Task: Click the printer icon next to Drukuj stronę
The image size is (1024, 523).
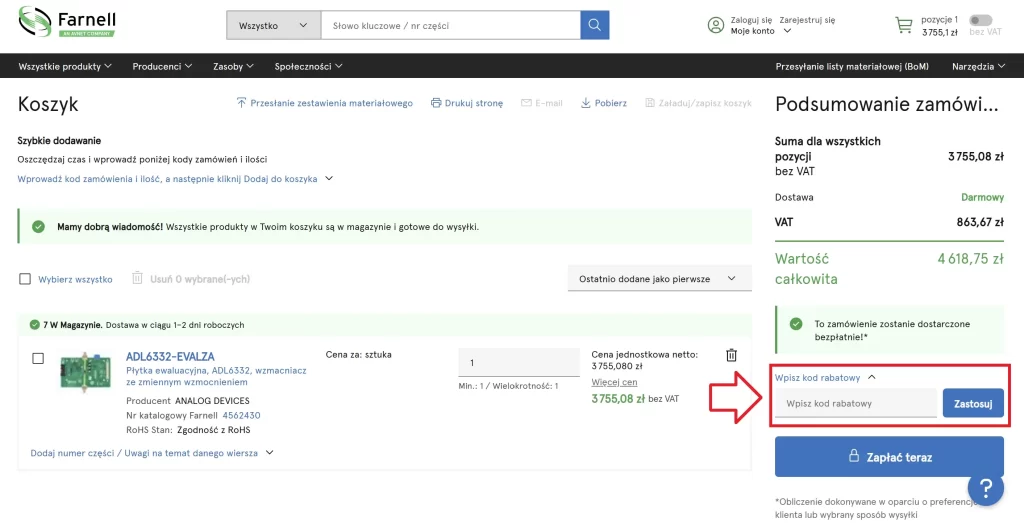Action: pyautogui.click(x=436, y=103)
